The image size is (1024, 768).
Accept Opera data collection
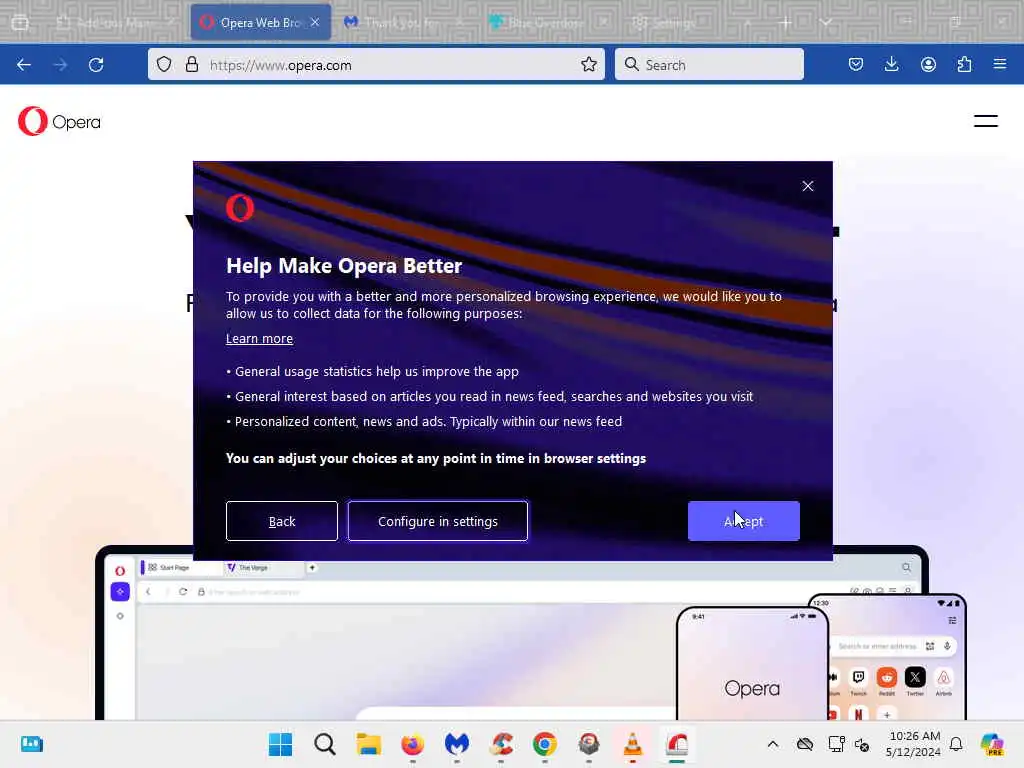pyautogui.click(x=743, y=521)
